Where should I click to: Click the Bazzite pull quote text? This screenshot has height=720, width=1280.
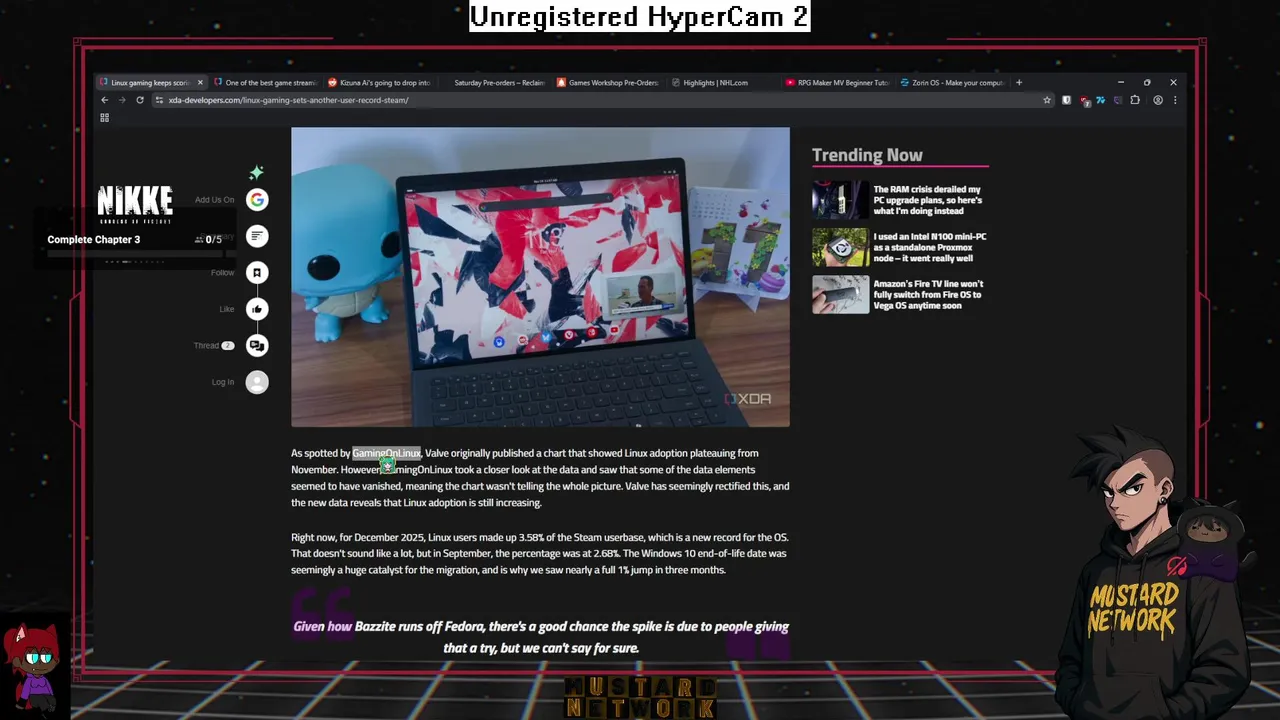pyautogui.click(x=541, y=637)
